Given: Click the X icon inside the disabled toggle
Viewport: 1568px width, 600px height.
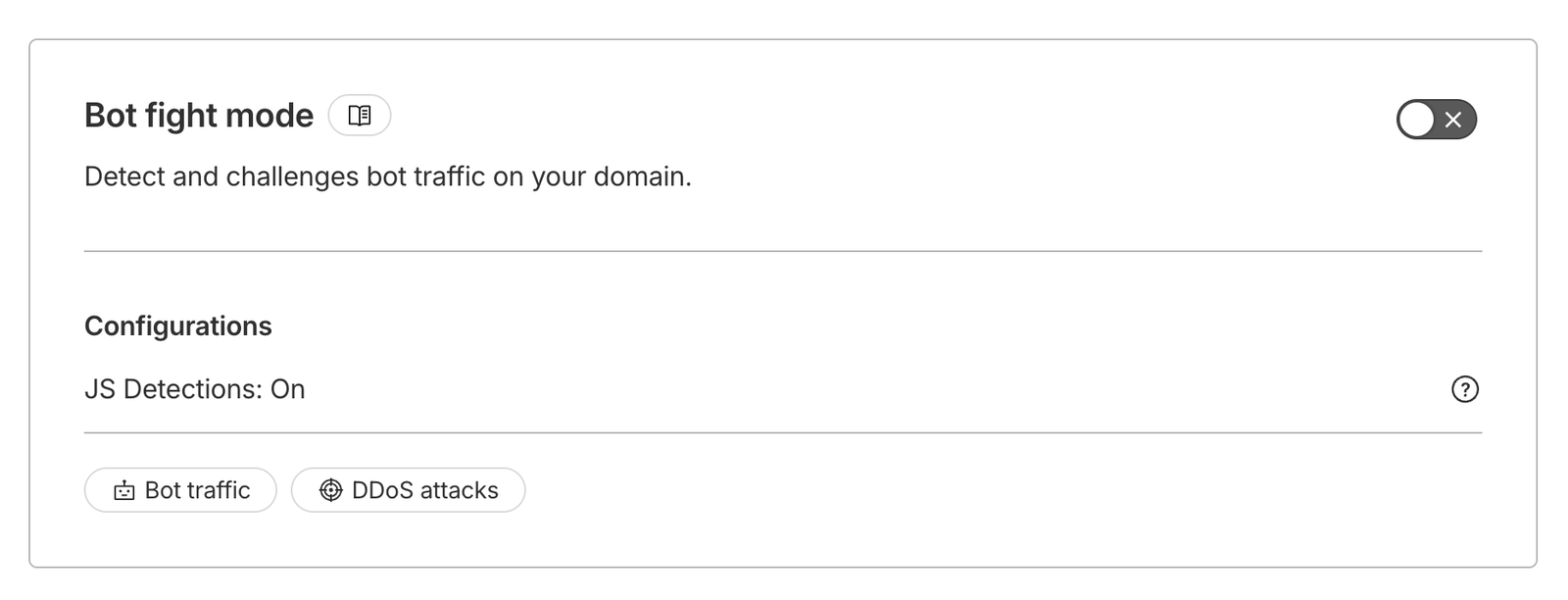Looking at the screenshot, I should (x=1452, y=120).
